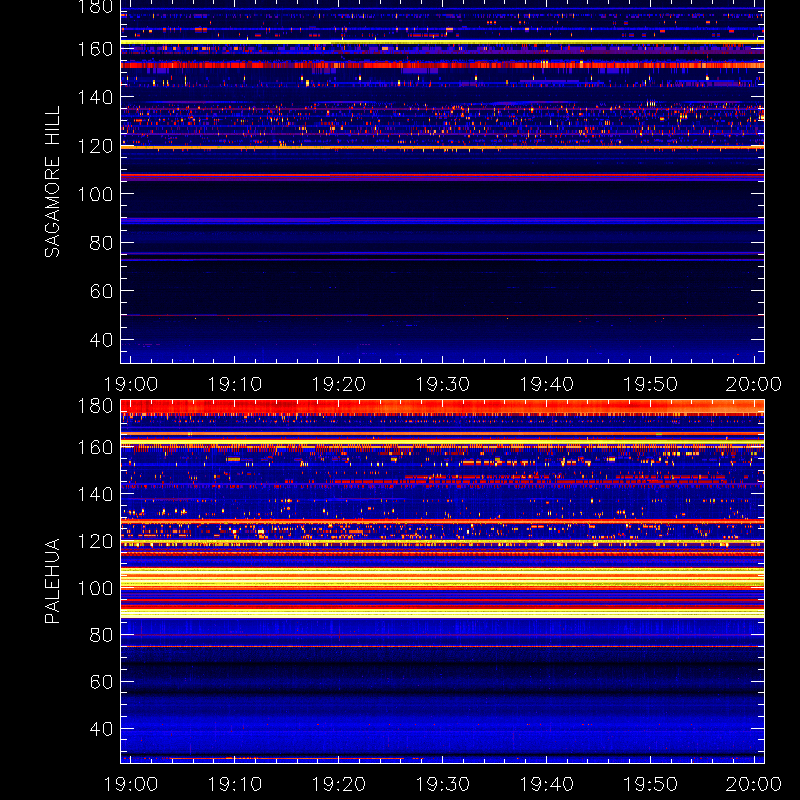Pick the 60 label on Palehua axis
Screen dimensions: 800x800
point(101,682)
